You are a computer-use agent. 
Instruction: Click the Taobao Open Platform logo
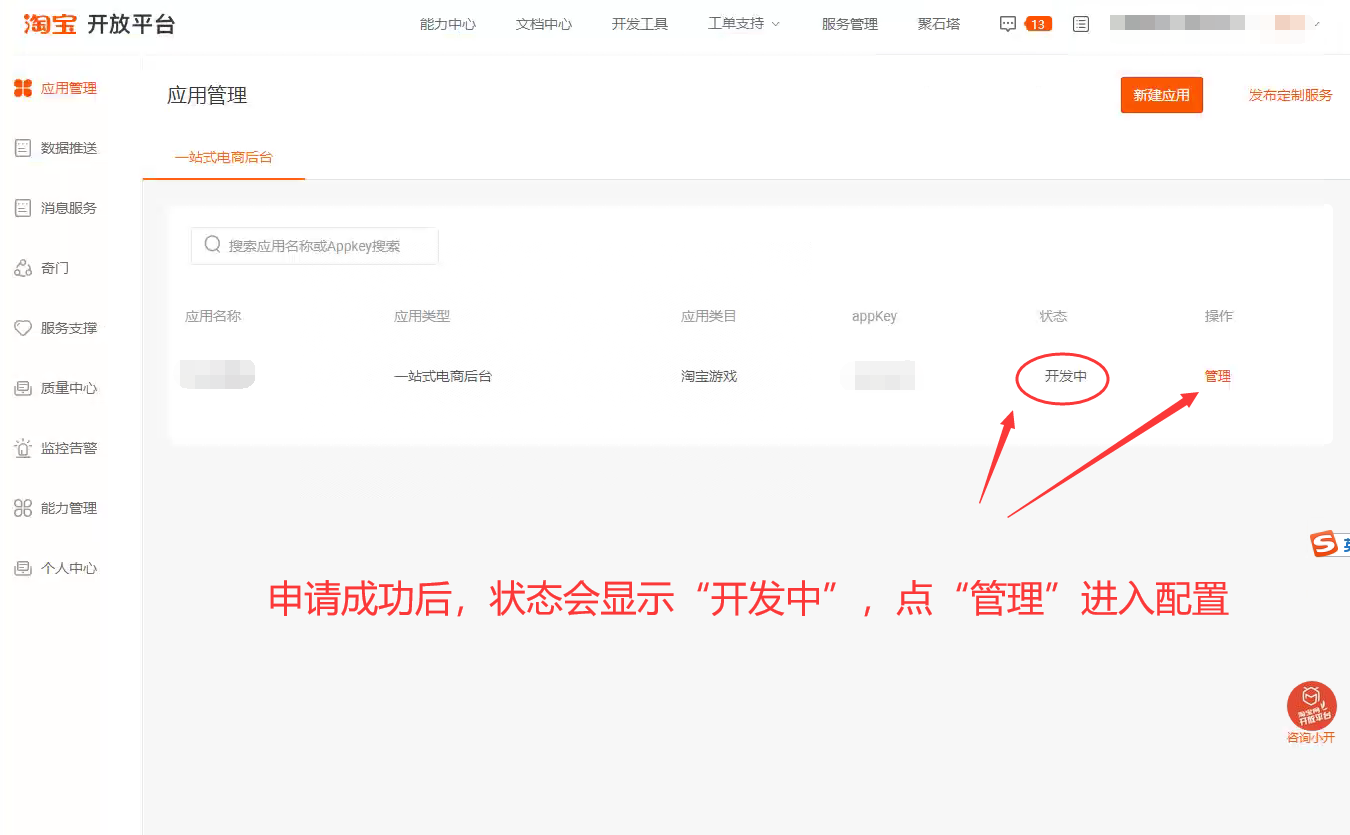tap(99, 24)
